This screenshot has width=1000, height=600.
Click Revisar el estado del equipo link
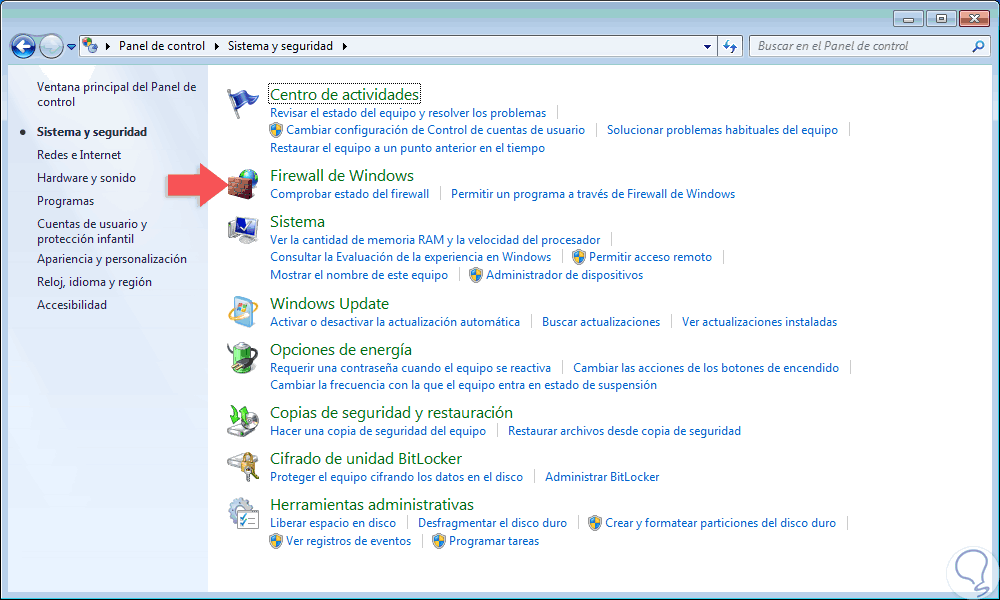pyautogui.click(x=408, y=113)
